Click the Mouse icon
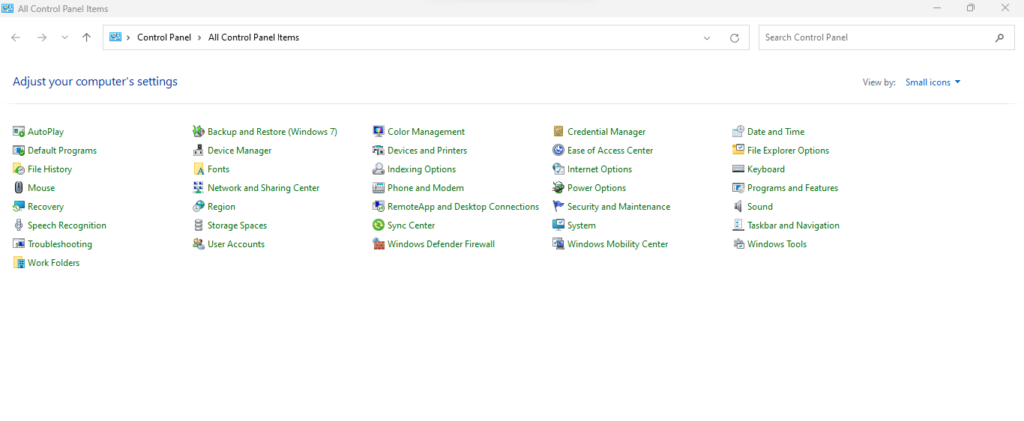Viewport: 1024px width, 421px height. [x=18, y=188]
